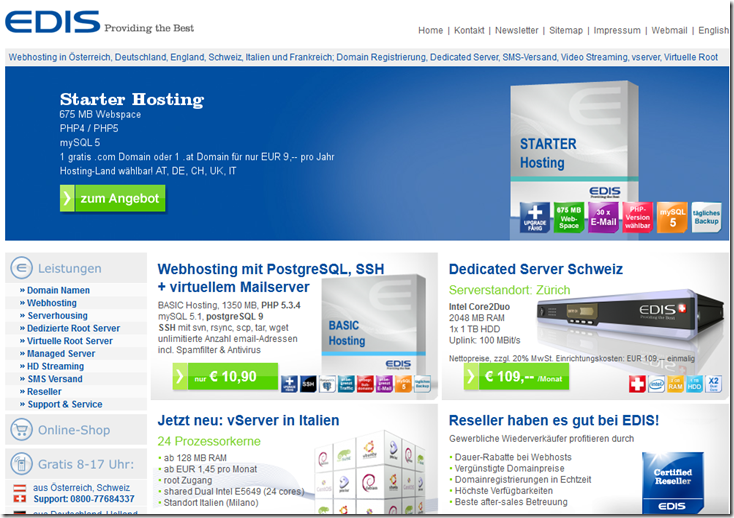Open Dedizierte Root Server link
The image size is (734, 518).
[x=73, y=328]
